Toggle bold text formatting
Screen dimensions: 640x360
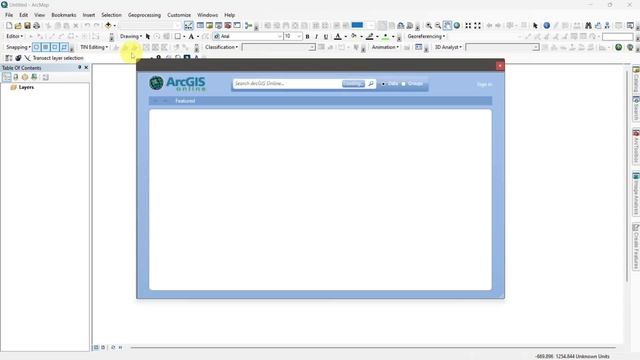click(x=307, y=37)
